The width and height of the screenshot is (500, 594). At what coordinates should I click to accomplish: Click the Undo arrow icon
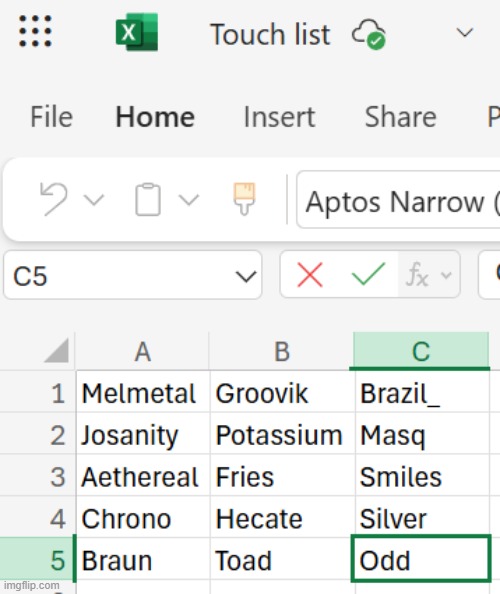pyautogui.click(x=54, y=199)
